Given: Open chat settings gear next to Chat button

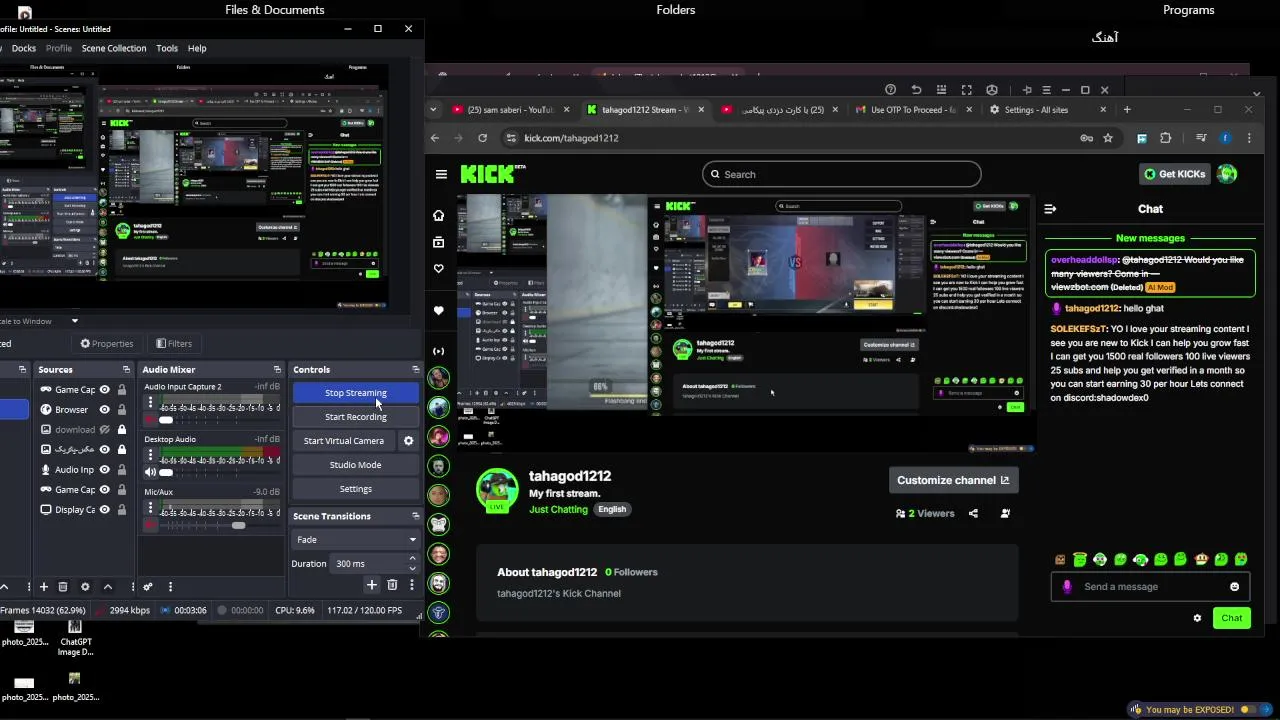Looking at the screenshot, I should 1197,618.
